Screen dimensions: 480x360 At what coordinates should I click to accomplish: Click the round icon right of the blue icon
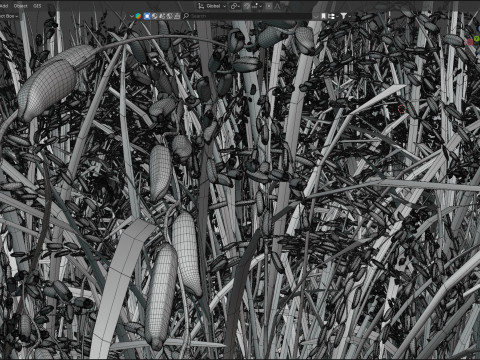coord(155,16)
